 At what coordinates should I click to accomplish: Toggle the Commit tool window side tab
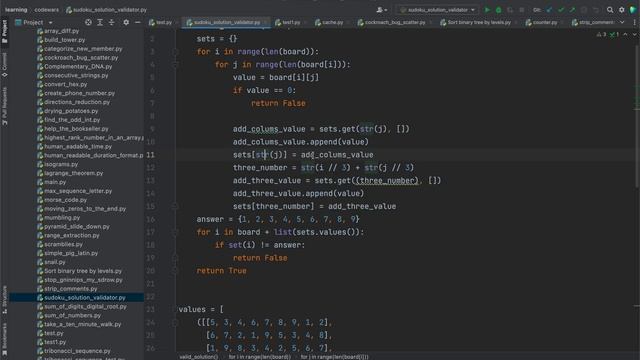[x=4, y=64]
